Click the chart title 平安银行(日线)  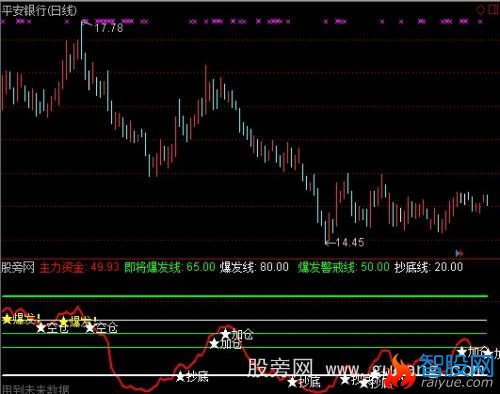39,11
